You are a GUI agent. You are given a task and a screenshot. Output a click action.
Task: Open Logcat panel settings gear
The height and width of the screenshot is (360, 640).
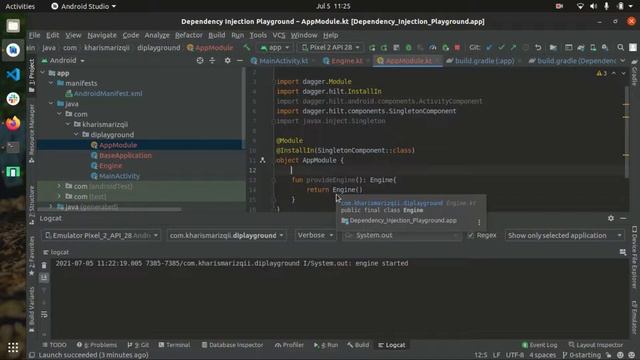pyautogui.click(x=611, y=218)
